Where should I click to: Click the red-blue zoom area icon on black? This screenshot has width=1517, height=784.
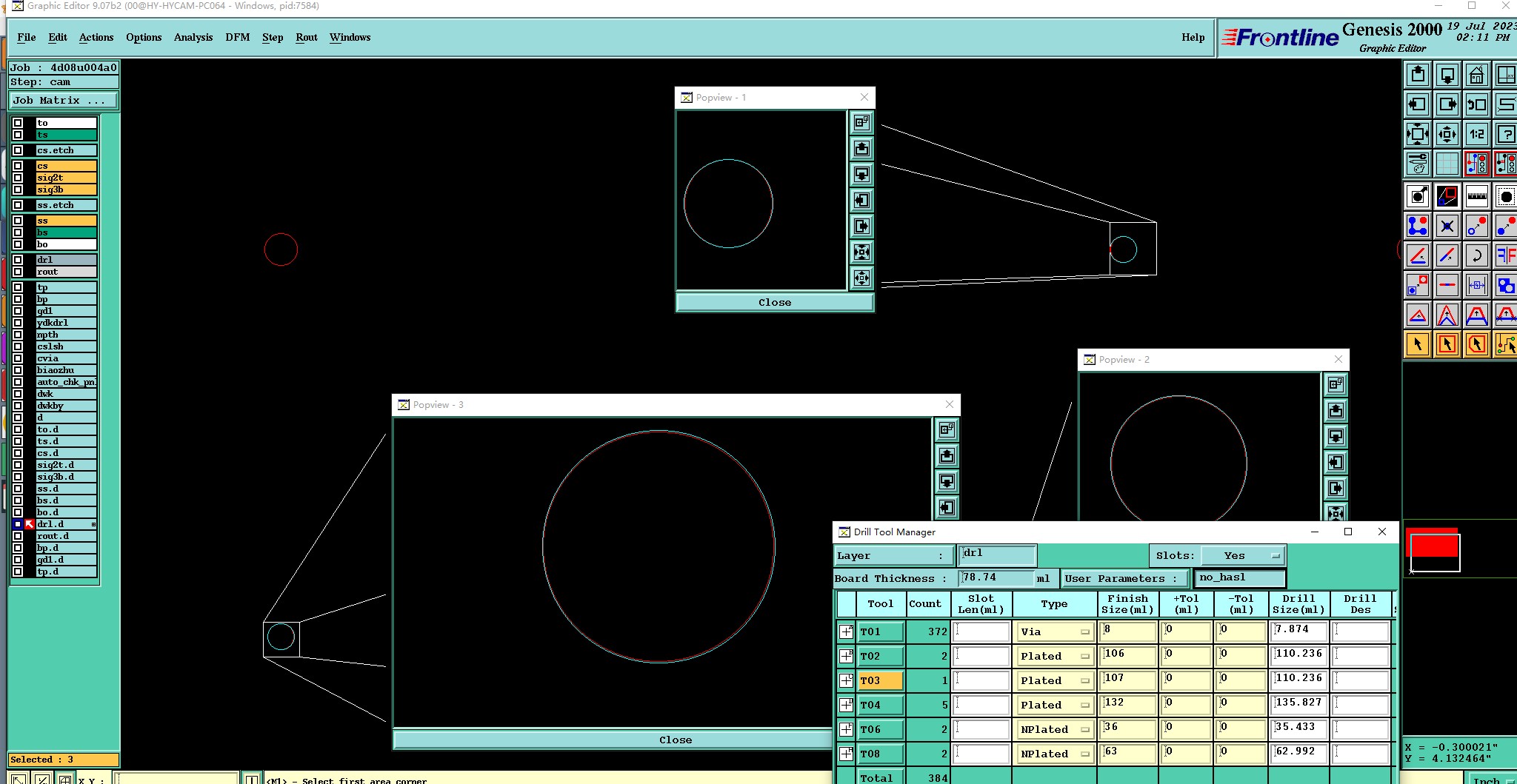(1447, 196)
